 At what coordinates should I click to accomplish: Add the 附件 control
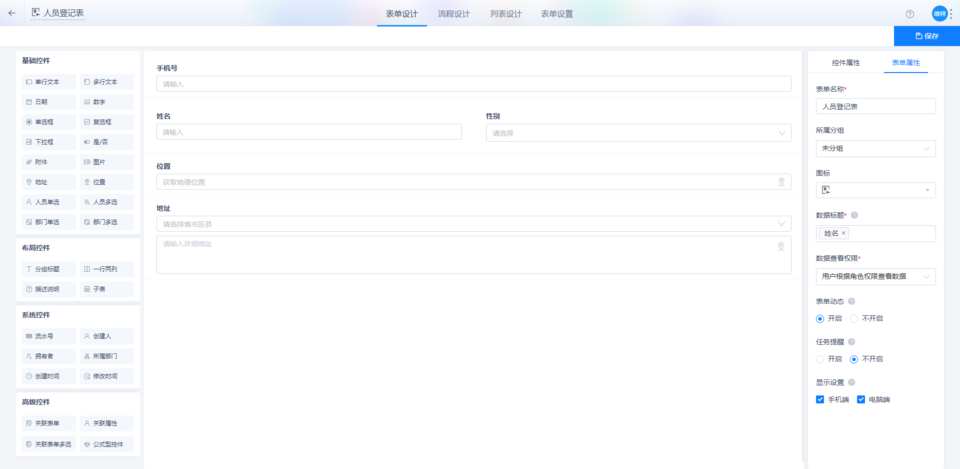pyautogui.click(x=48, y=162)
